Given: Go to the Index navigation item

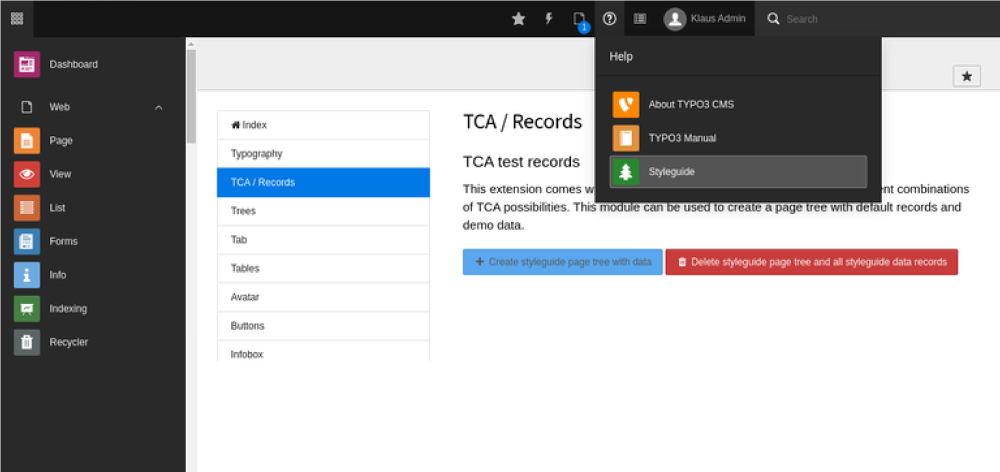Looking at the screenshot, I should [323, 125].
